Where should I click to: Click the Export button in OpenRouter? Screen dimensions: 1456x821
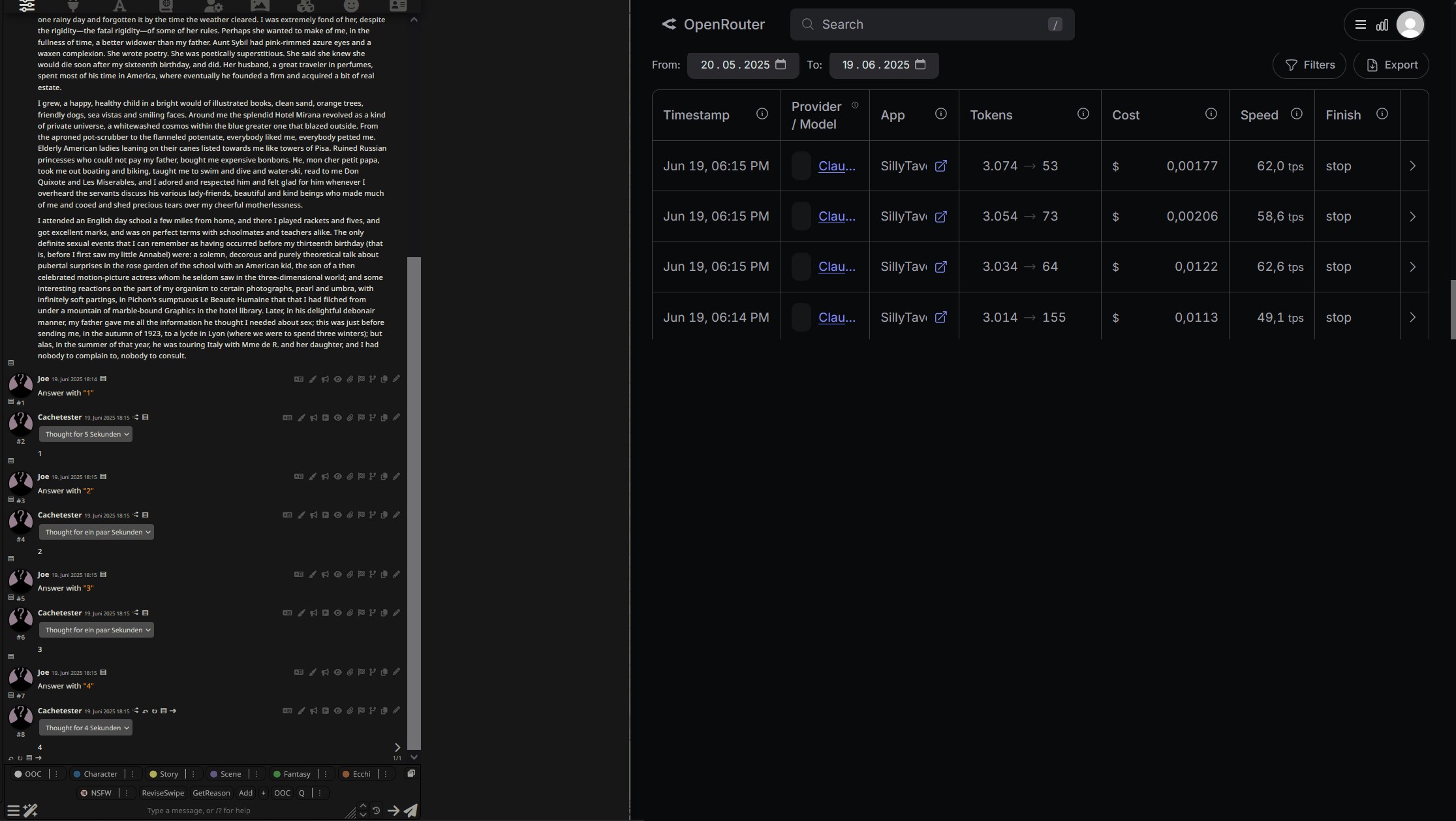click(x=1391, y=65)
